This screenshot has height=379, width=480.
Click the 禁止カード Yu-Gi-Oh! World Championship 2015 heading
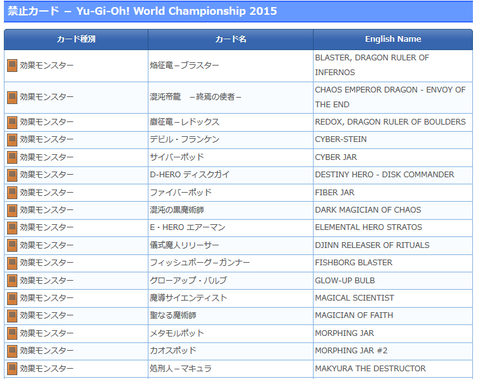pos(142,11)
